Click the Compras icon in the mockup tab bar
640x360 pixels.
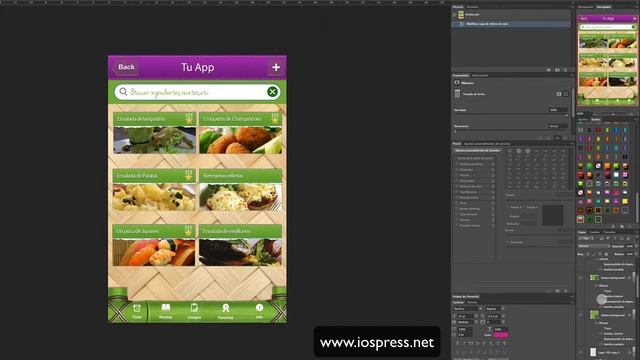point(194,307)
